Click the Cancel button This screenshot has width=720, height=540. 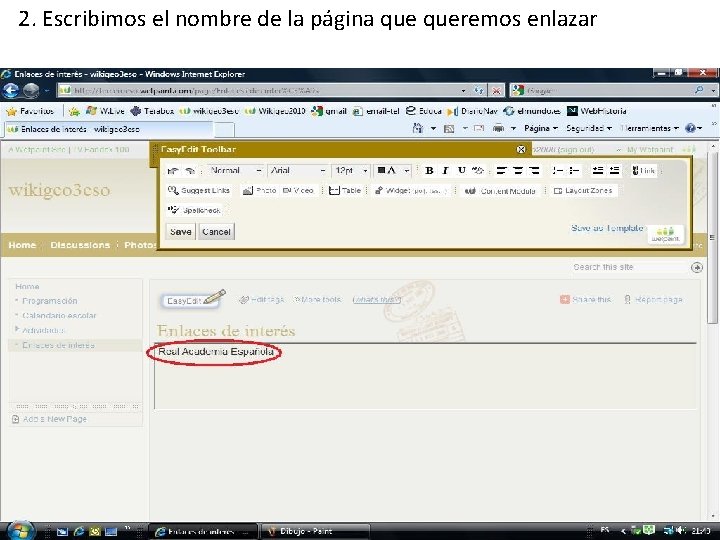point(216,231)
